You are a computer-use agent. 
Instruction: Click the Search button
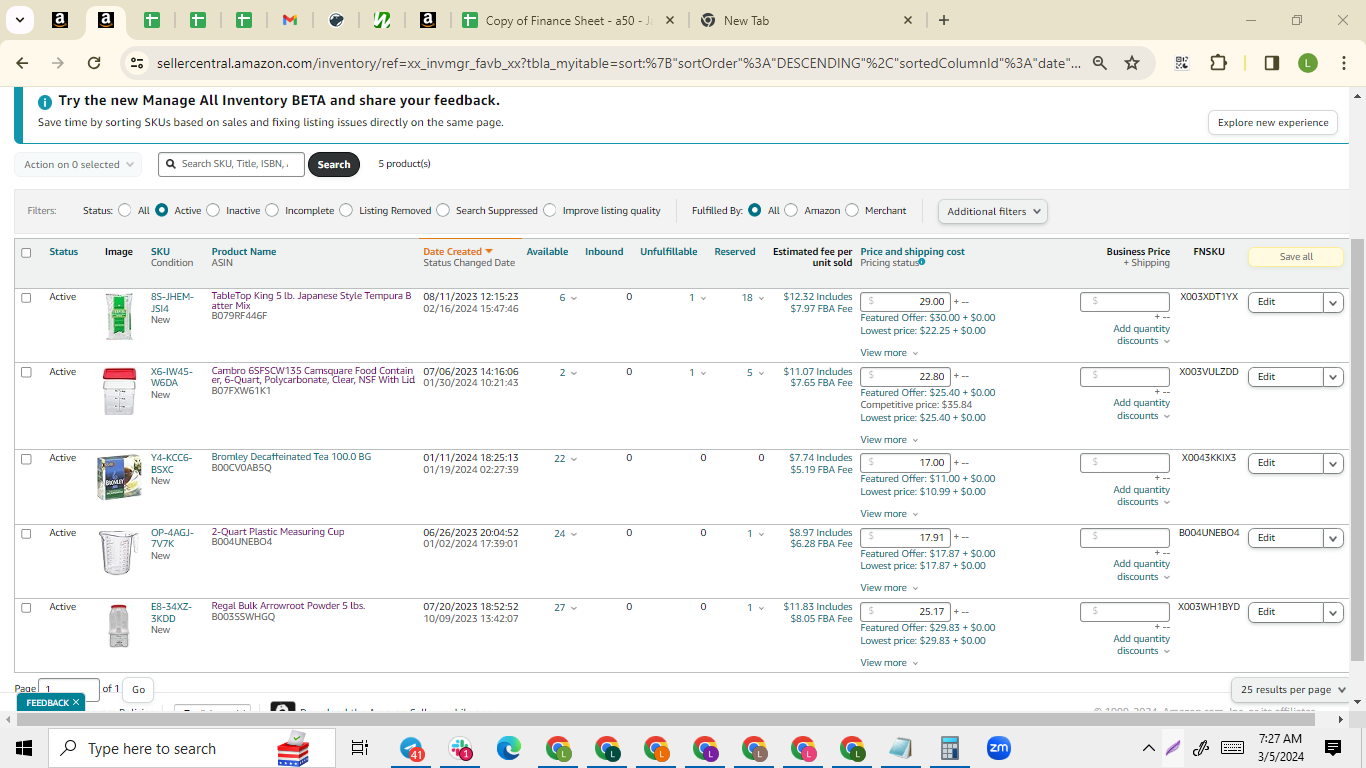coord(334,164)
